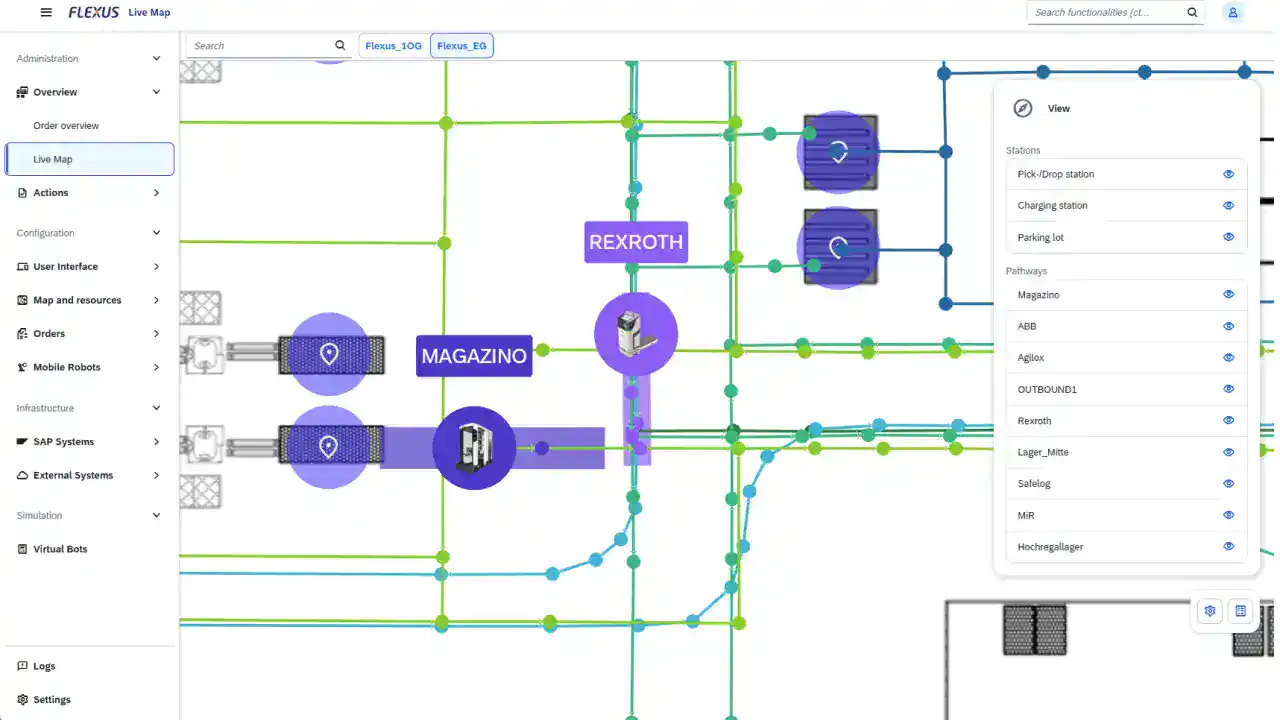Collapse the Administration section

click(156, 59)
